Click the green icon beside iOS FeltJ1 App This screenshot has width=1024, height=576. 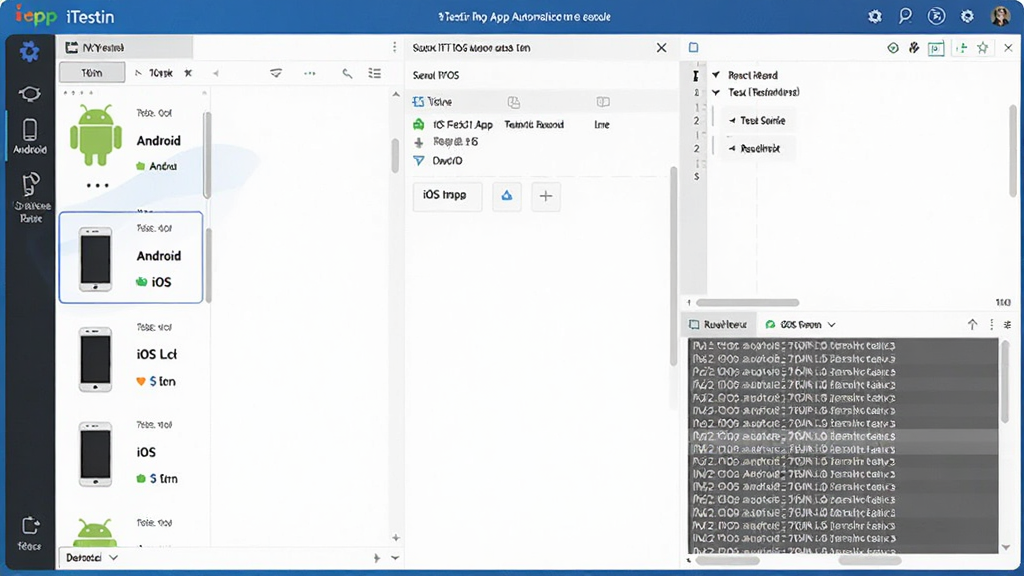[x=419, y=124]
